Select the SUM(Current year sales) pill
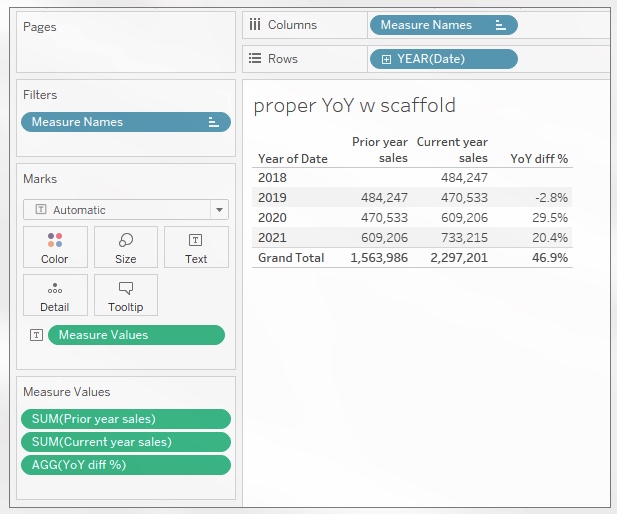This screenshot has width=617, height=514. pyautogui.click(x=126, y=442)
